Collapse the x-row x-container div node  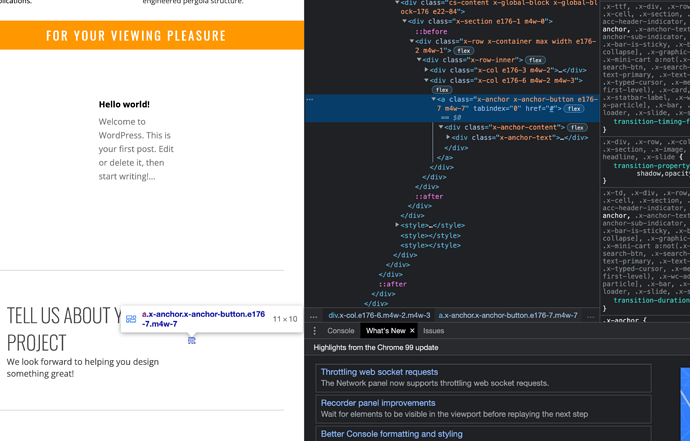pos(412,41)
